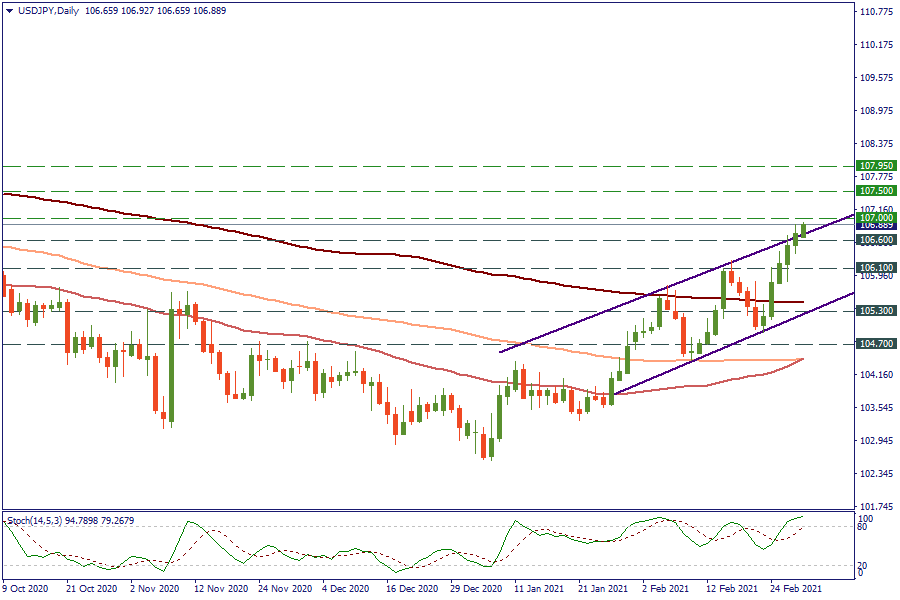Select the 24 Feb 2021 date label
The height and width of the screenshot is (600, 900).
[797, 590]
